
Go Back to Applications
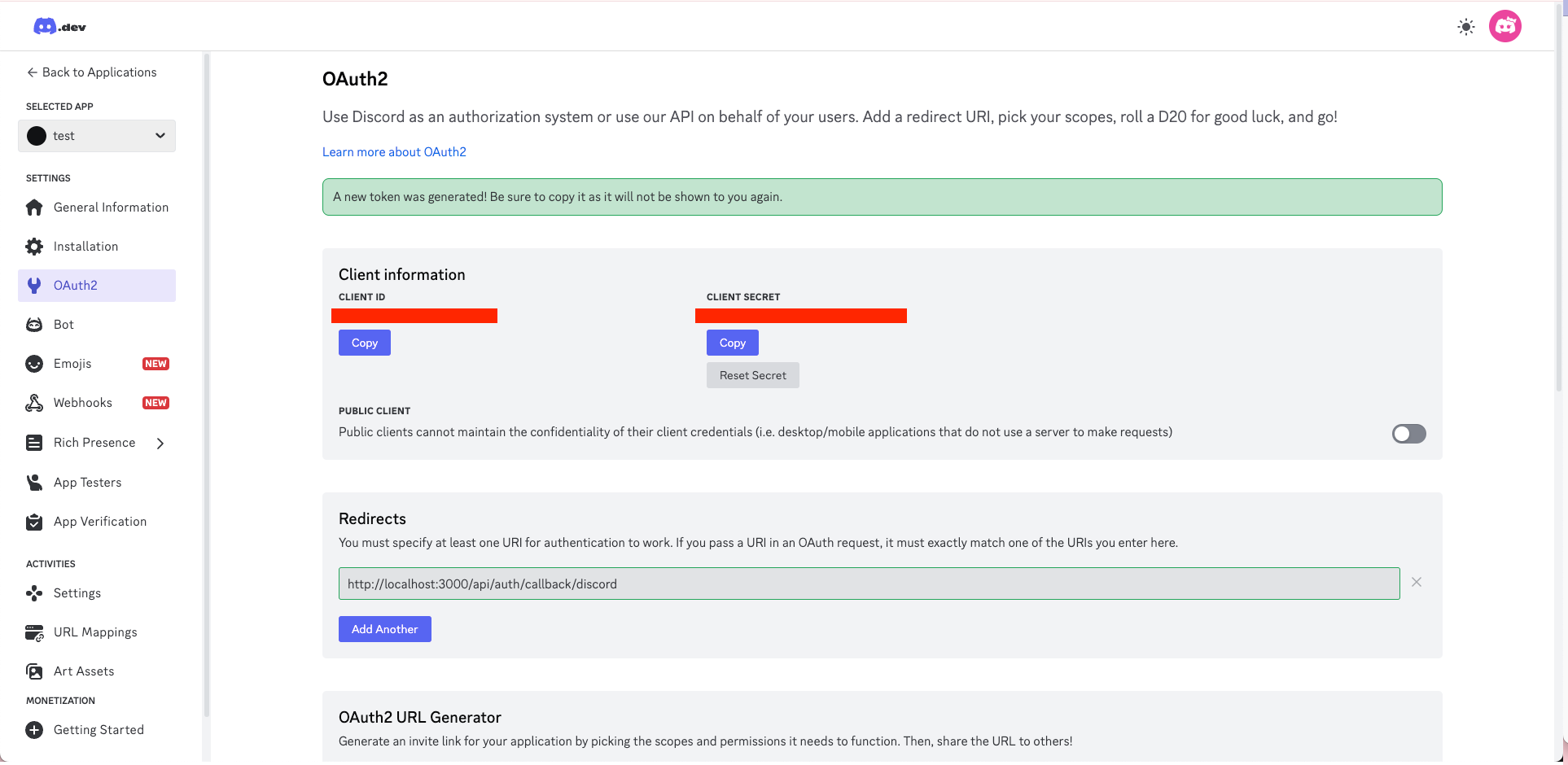tap(91, 72)
